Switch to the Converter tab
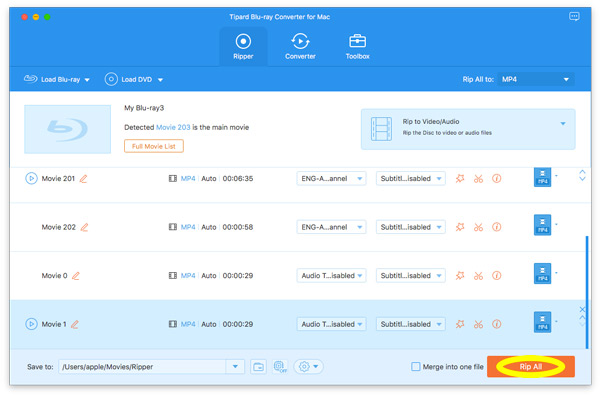This screenshot has width=600, height=396. (x=300, y=46)
